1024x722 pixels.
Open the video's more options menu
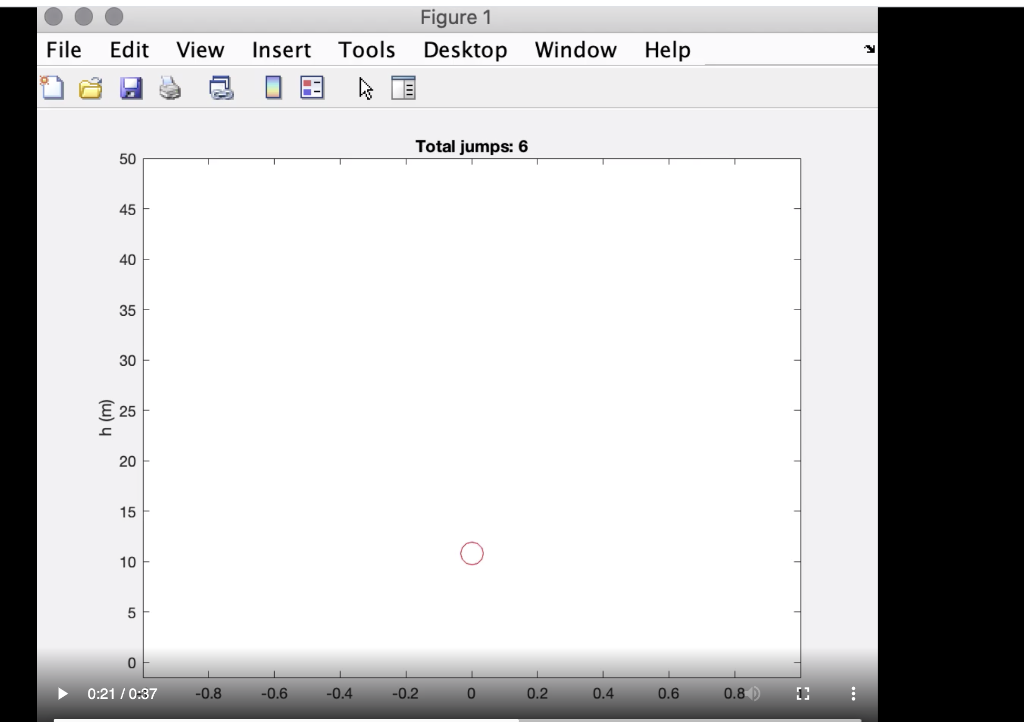[853, 693]
